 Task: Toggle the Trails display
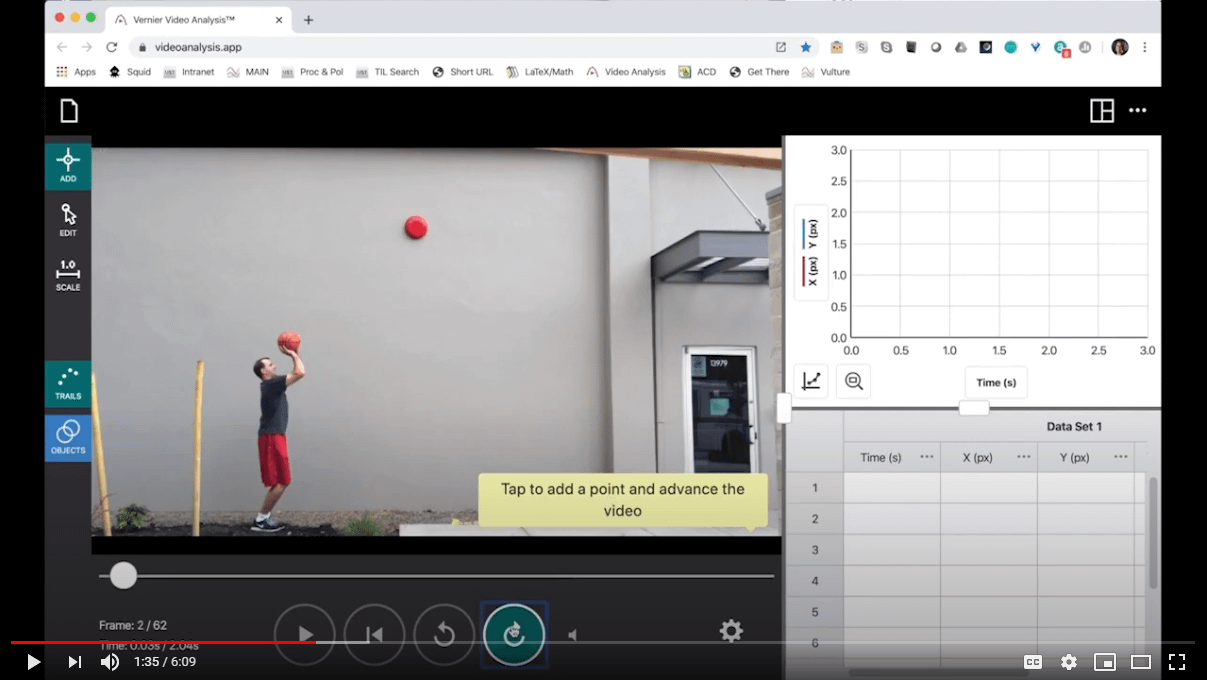(67, 385)
